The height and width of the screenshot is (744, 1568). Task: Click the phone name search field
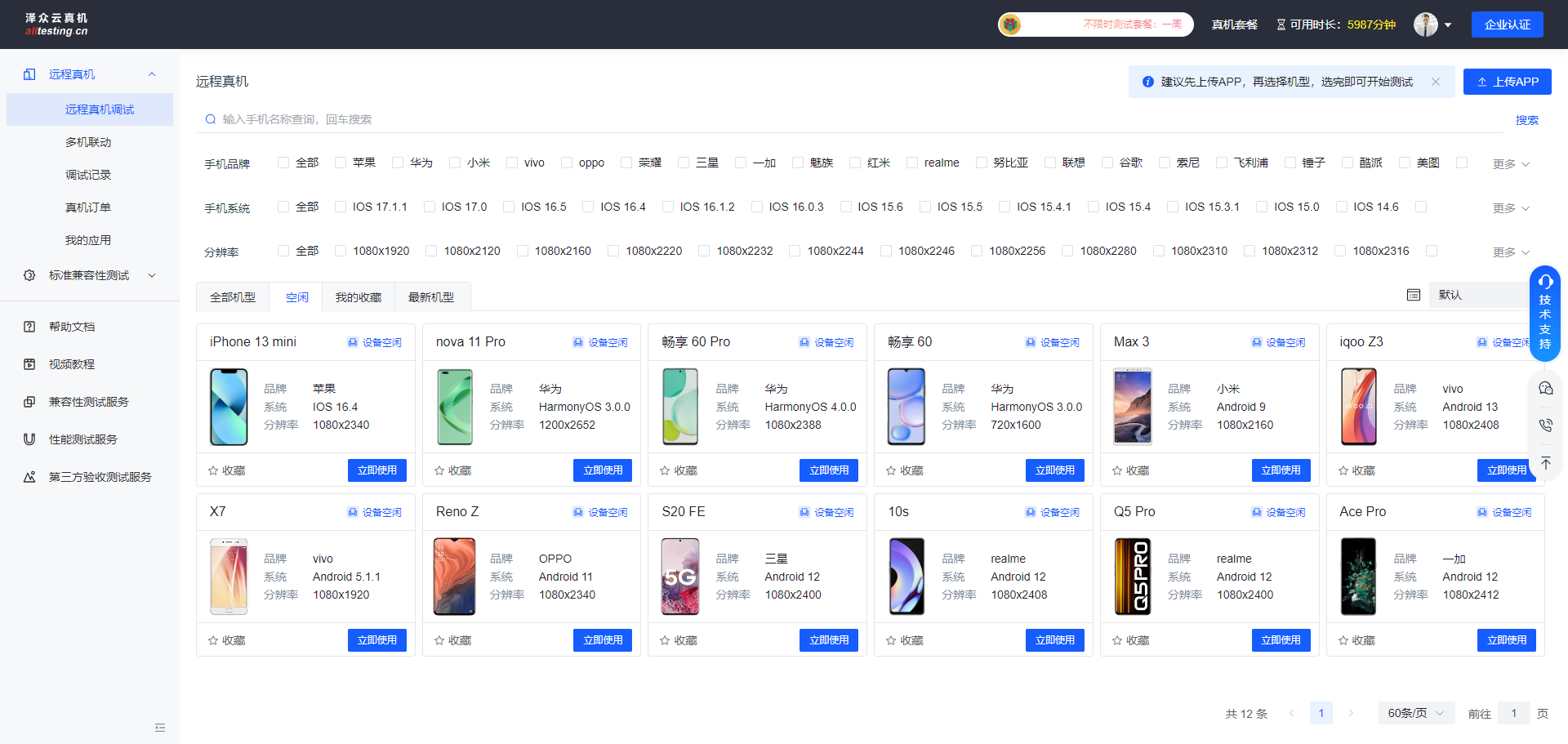point(849,119)
